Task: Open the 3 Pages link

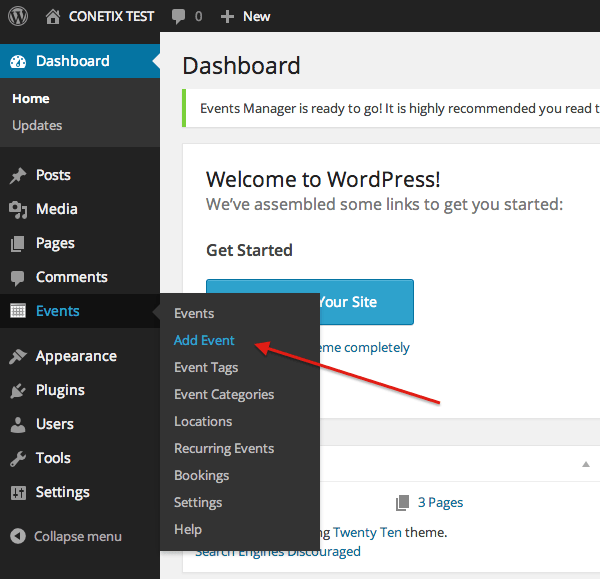Action: click(x=440, y=502)
